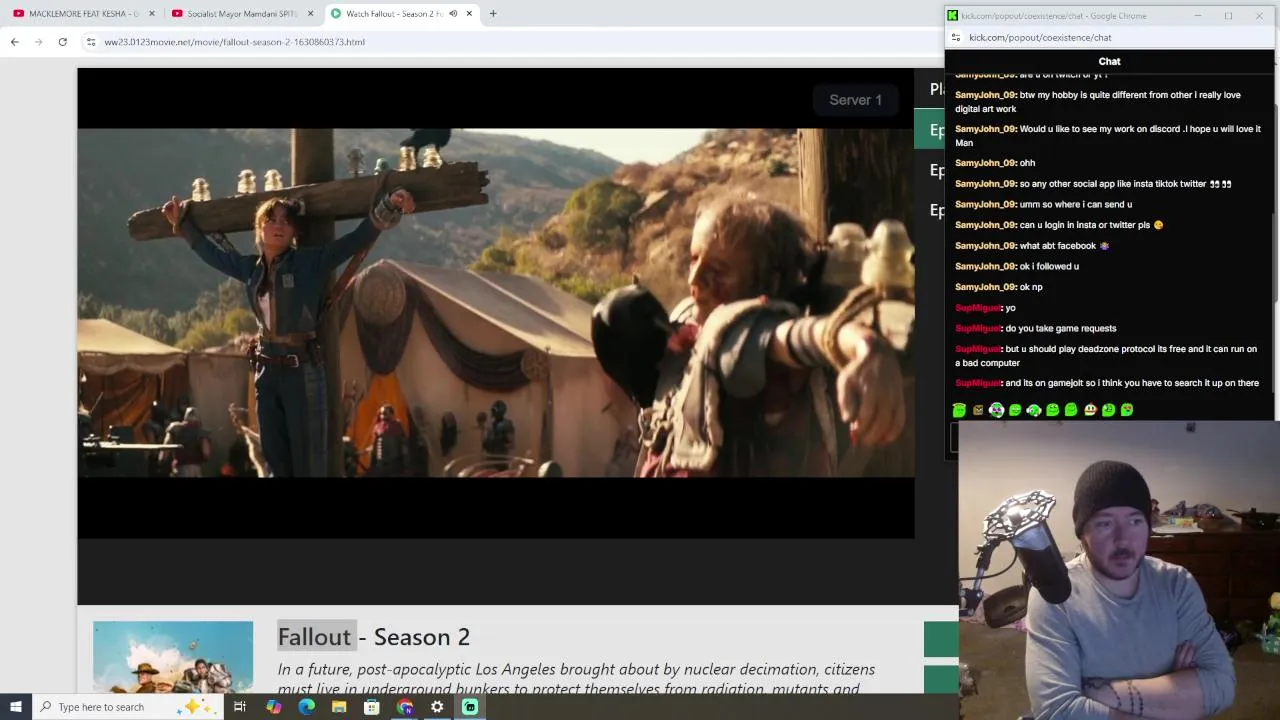The image size is (1280, 720).
Task: Mute the Fallout tab audio speaker icon
Action: tap(453, 14)
